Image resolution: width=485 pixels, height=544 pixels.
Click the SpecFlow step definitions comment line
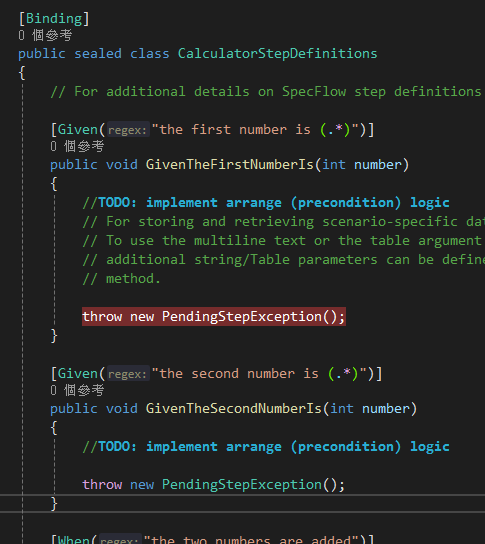pos(266,92)
